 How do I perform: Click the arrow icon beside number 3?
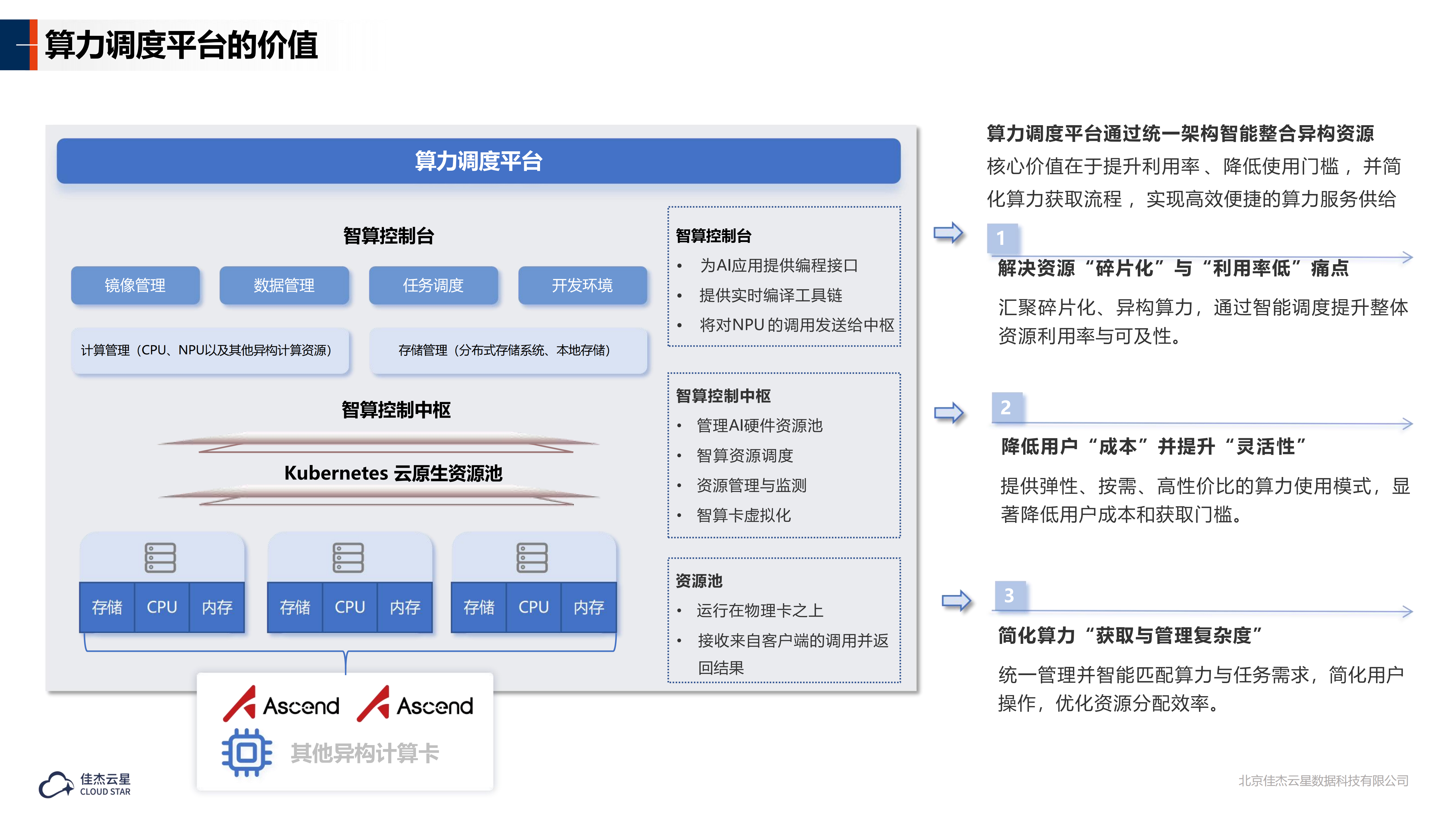[x=956, y=600]
